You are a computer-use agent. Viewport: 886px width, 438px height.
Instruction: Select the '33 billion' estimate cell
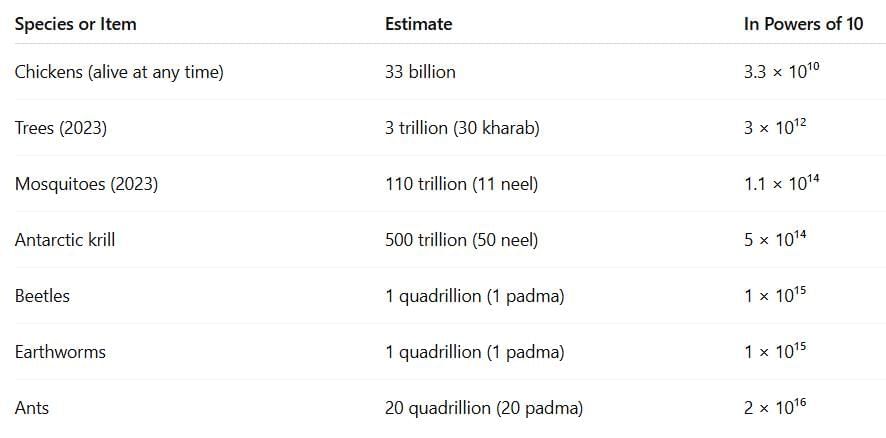(x=420, y=72)
